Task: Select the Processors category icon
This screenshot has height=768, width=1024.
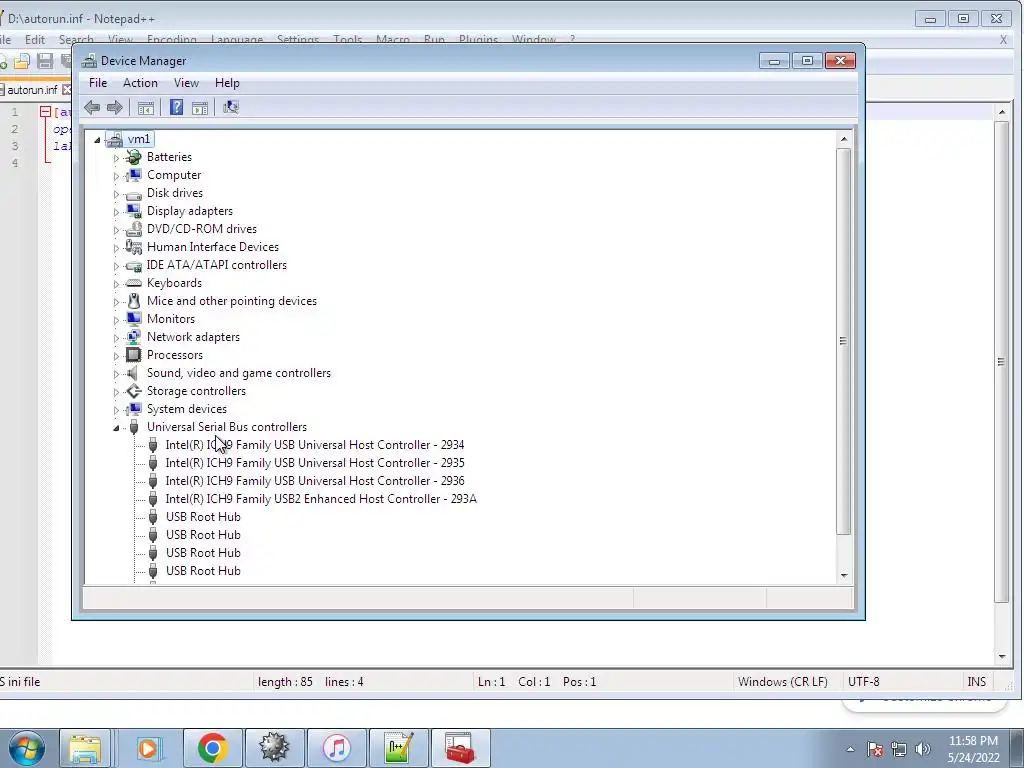Action: tap(133, 355)
